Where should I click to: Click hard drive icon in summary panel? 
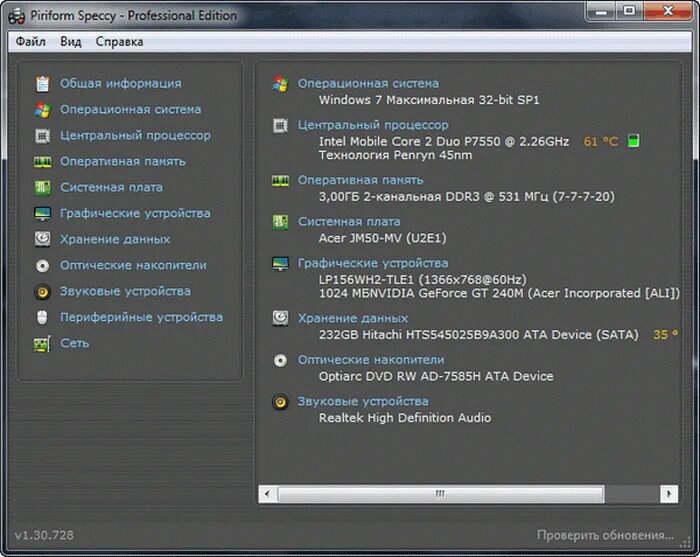pyautogui.click(x=280, y=318)
